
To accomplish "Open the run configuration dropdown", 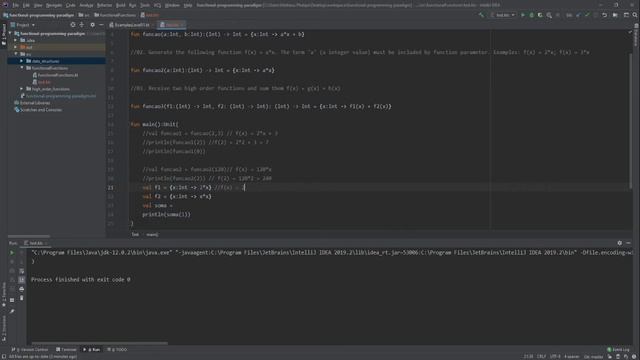I will (x=503, y=15).
